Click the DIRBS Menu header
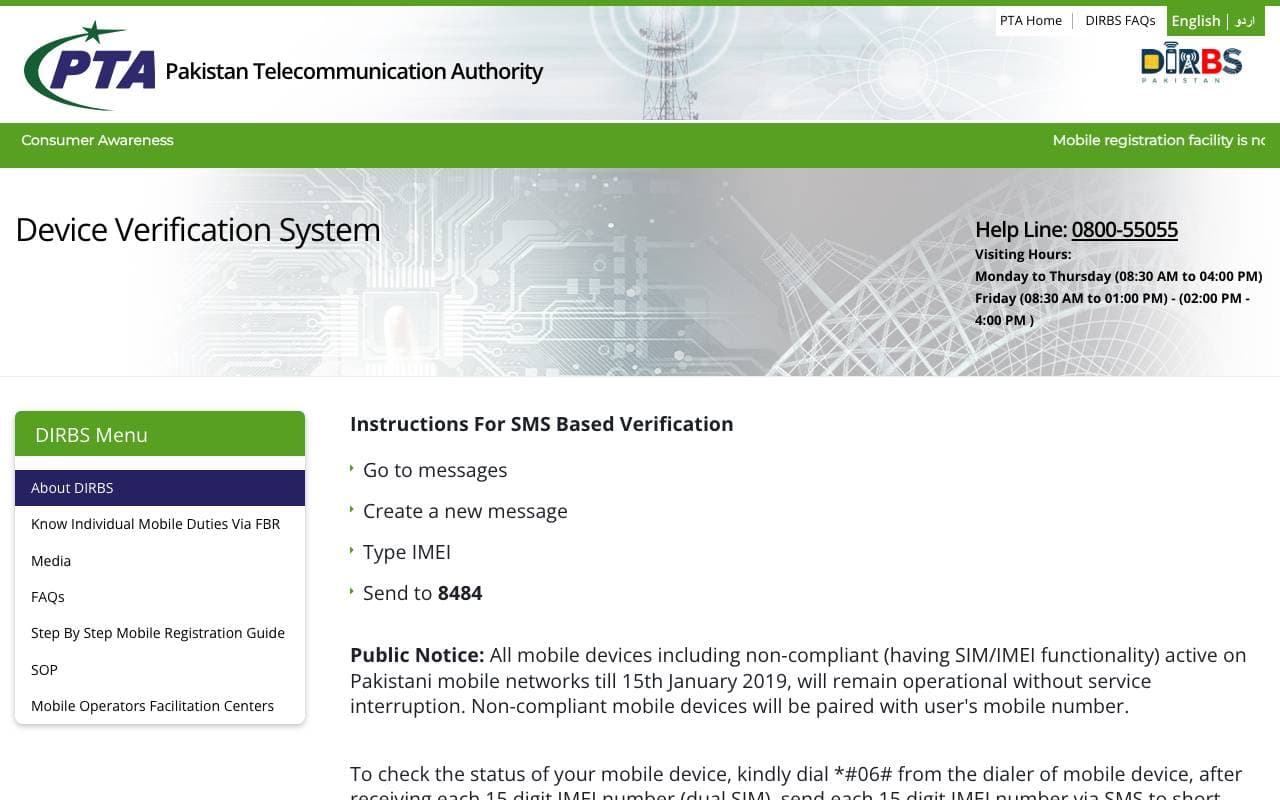 [x=160, y=434]
